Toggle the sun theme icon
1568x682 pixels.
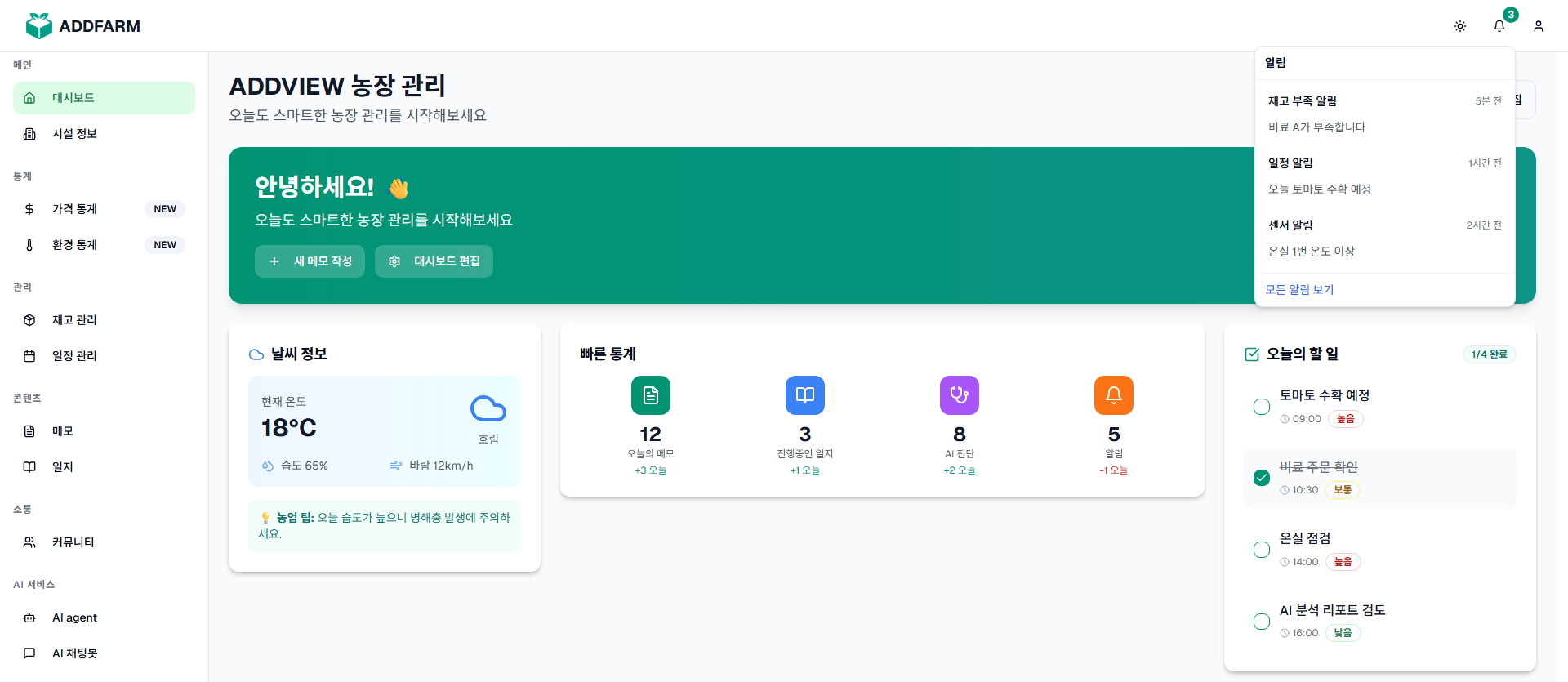point(1460,26)
